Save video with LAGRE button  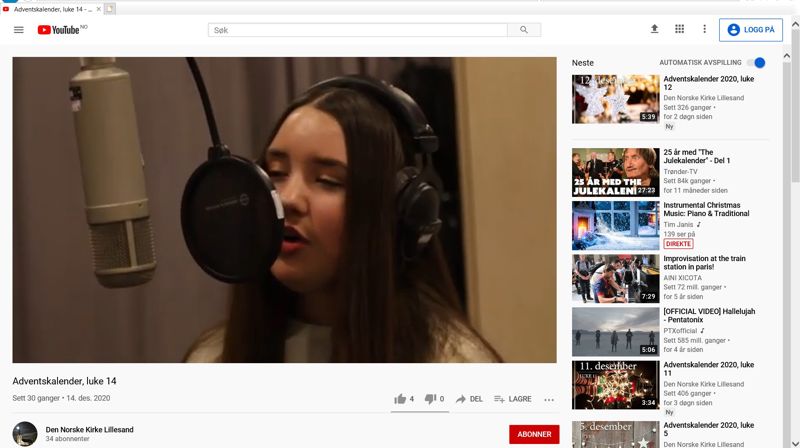[x=513, y=399]
